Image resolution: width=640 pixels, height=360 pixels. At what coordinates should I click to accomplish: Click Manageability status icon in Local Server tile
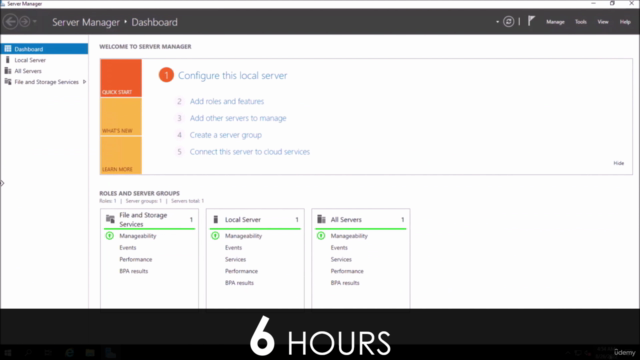tap(215, 236)
